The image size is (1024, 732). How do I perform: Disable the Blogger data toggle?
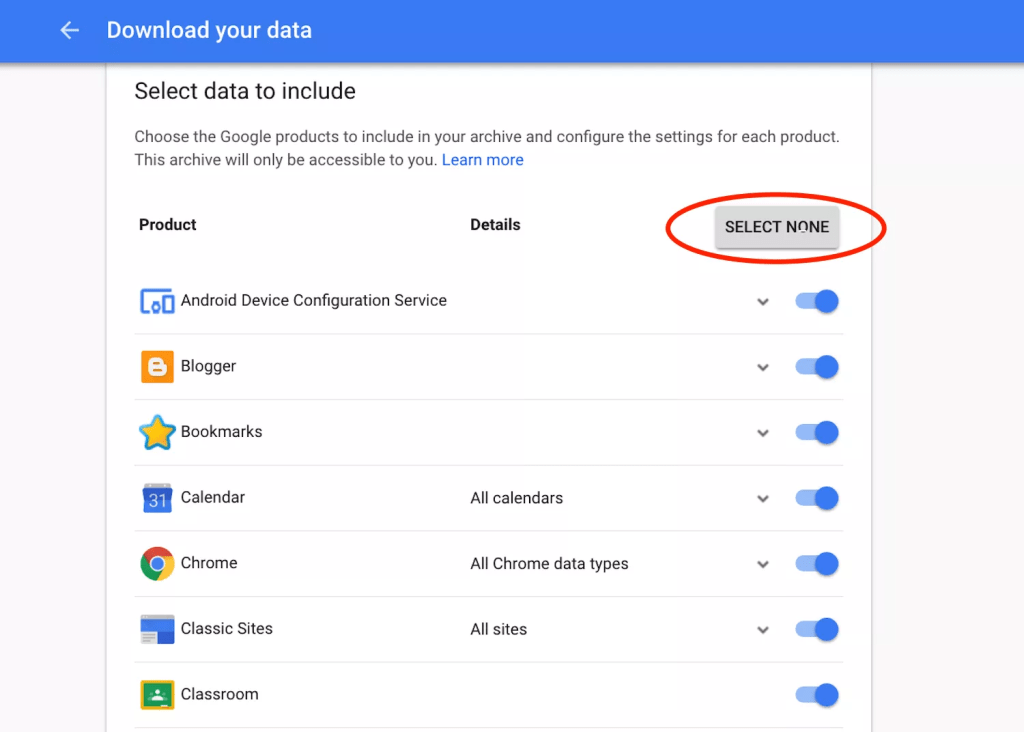(817, 367)
